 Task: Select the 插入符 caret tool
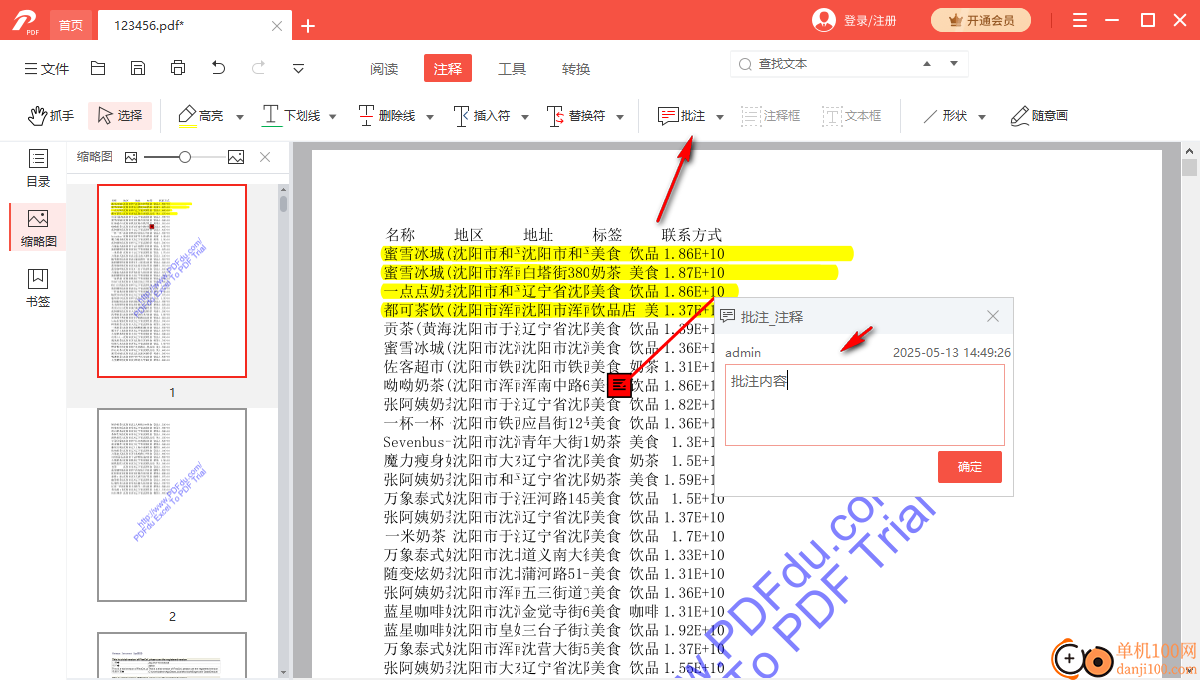pyautogui.click(x=481, y=116)
